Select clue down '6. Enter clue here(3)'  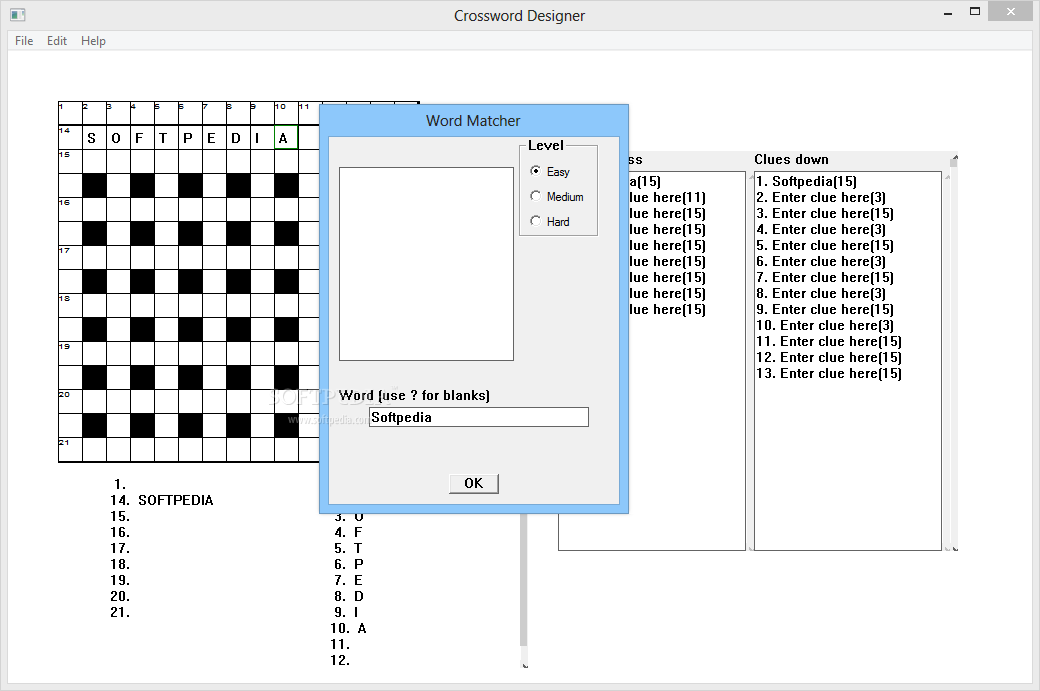[821, 261]
